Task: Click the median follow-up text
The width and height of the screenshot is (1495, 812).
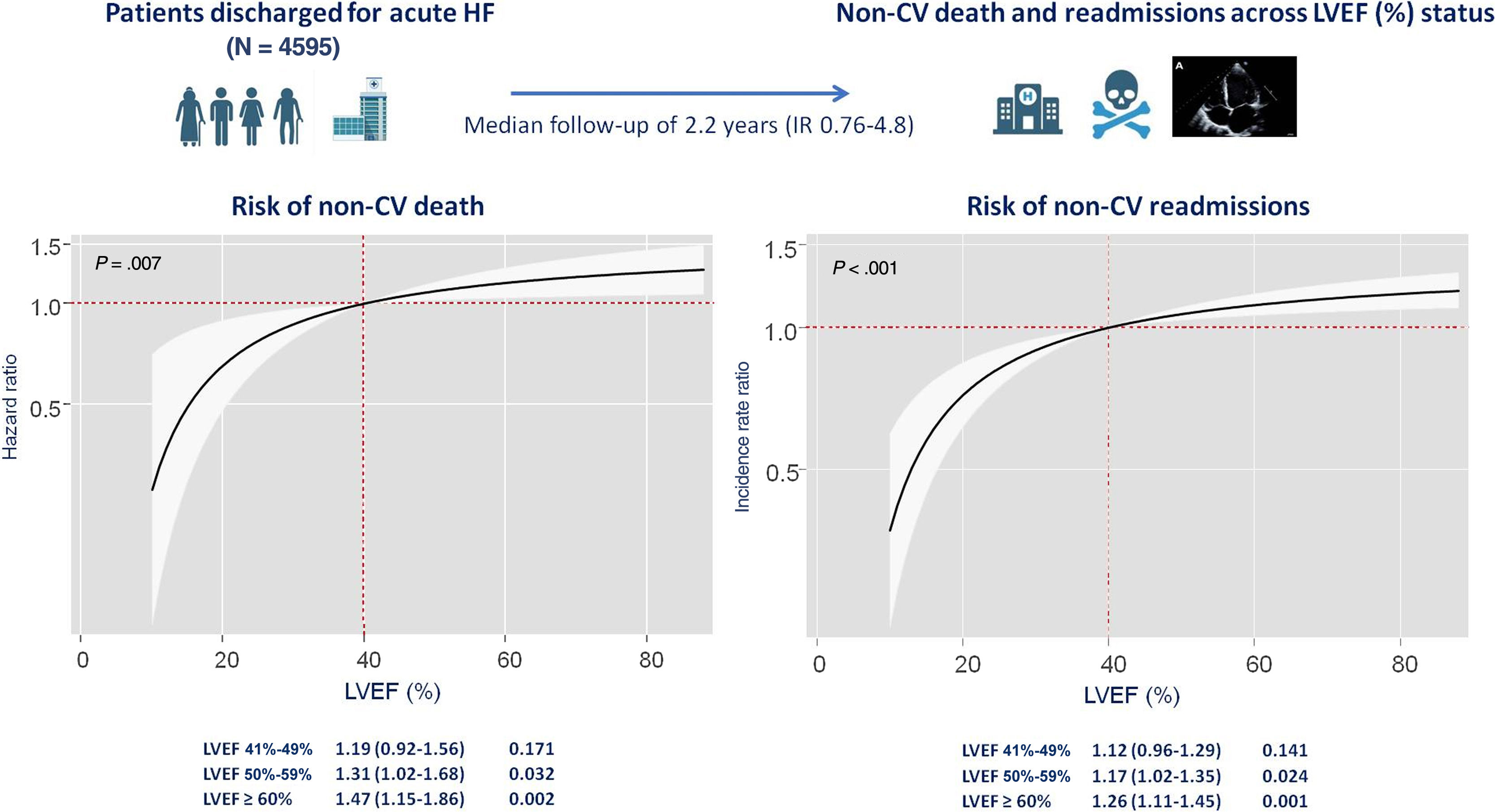Action: click(689, 125)
